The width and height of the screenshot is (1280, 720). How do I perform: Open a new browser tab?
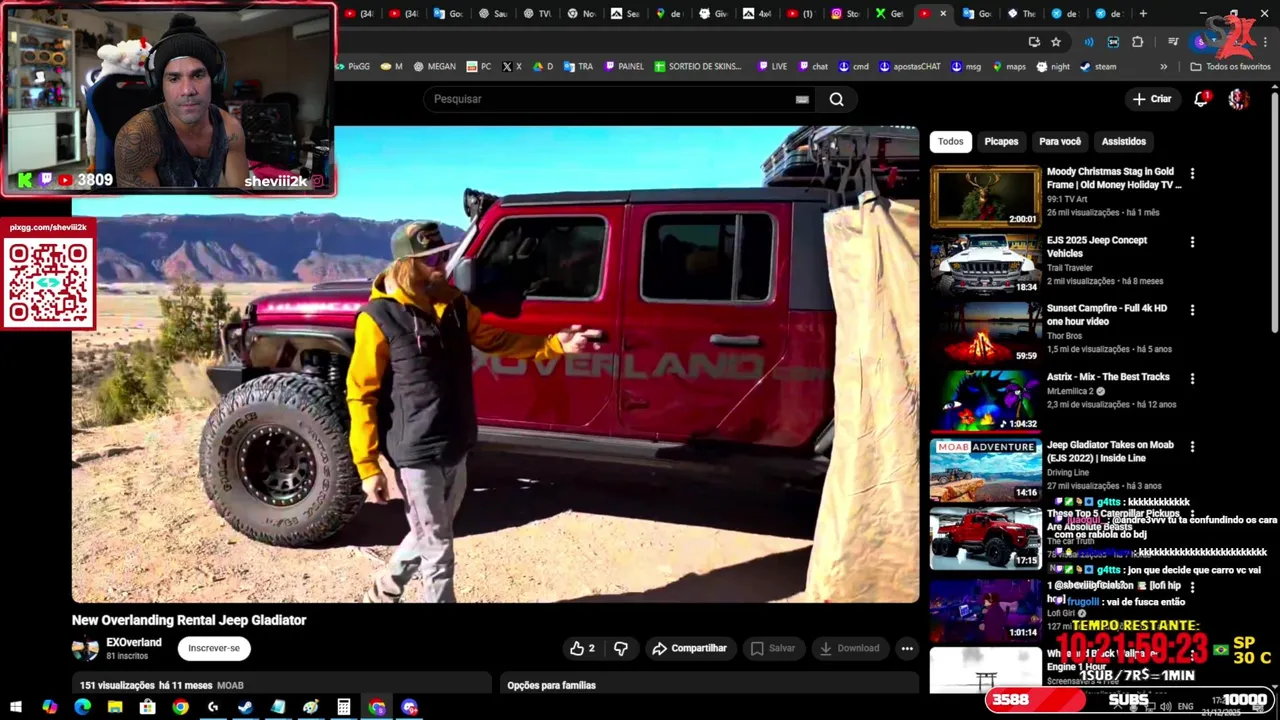(1143, 13)
